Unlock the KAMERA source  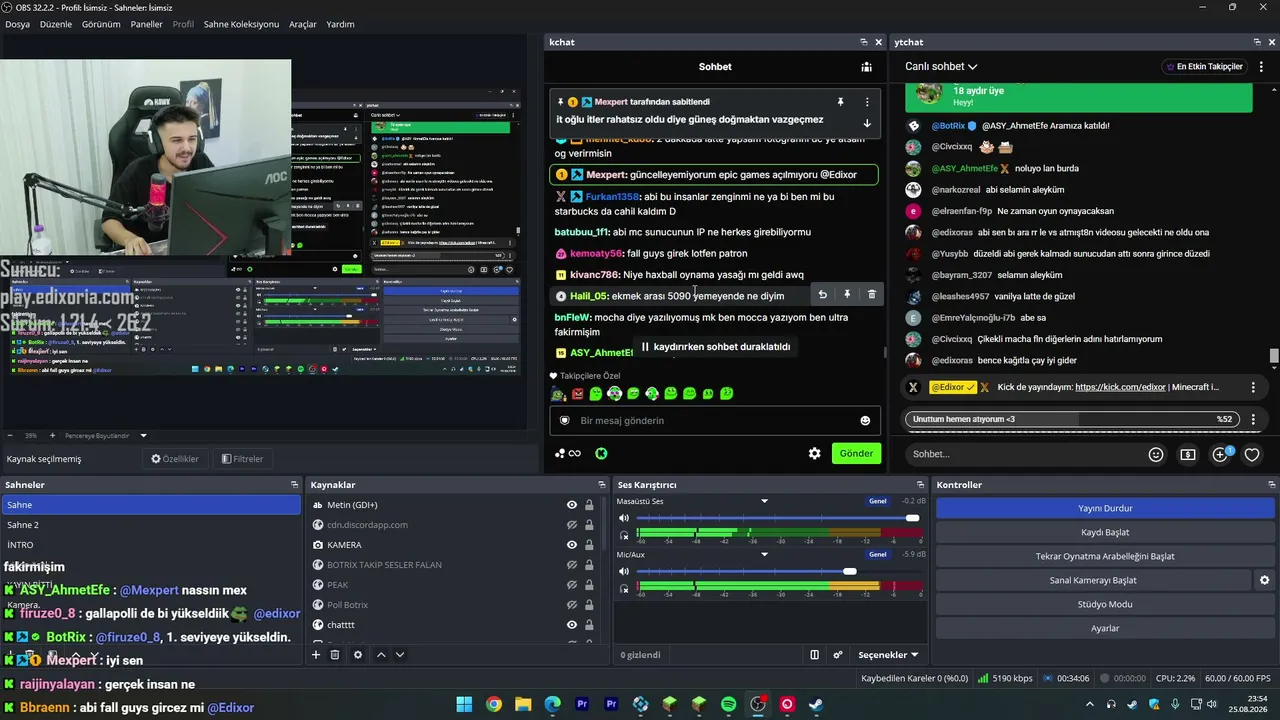[589, 545]
